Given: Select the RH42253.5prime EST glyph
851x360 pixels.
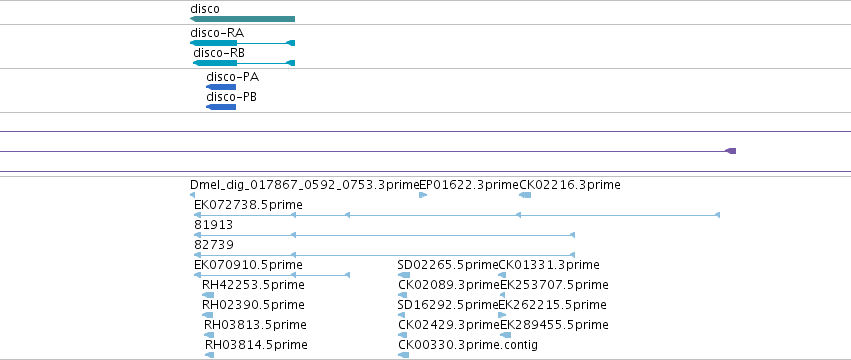Looking at the screenshot, I should pos(208,295).
